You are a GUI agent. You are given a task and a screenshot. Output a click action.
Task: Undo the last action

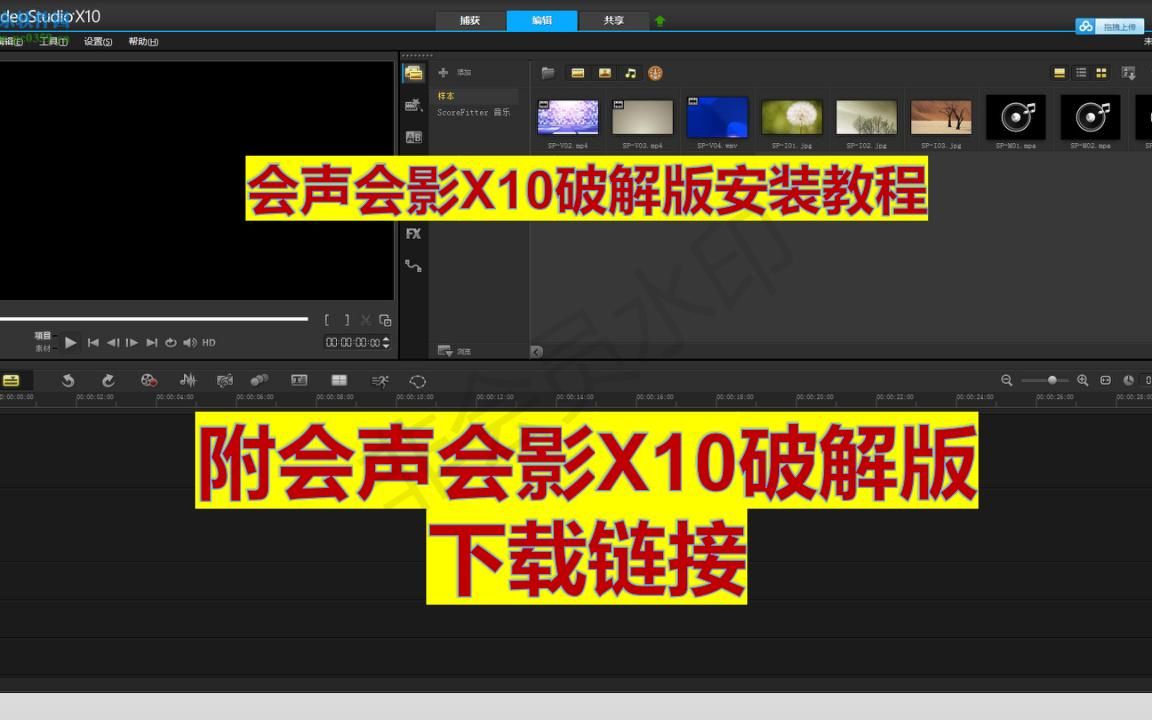click(68, 381)
